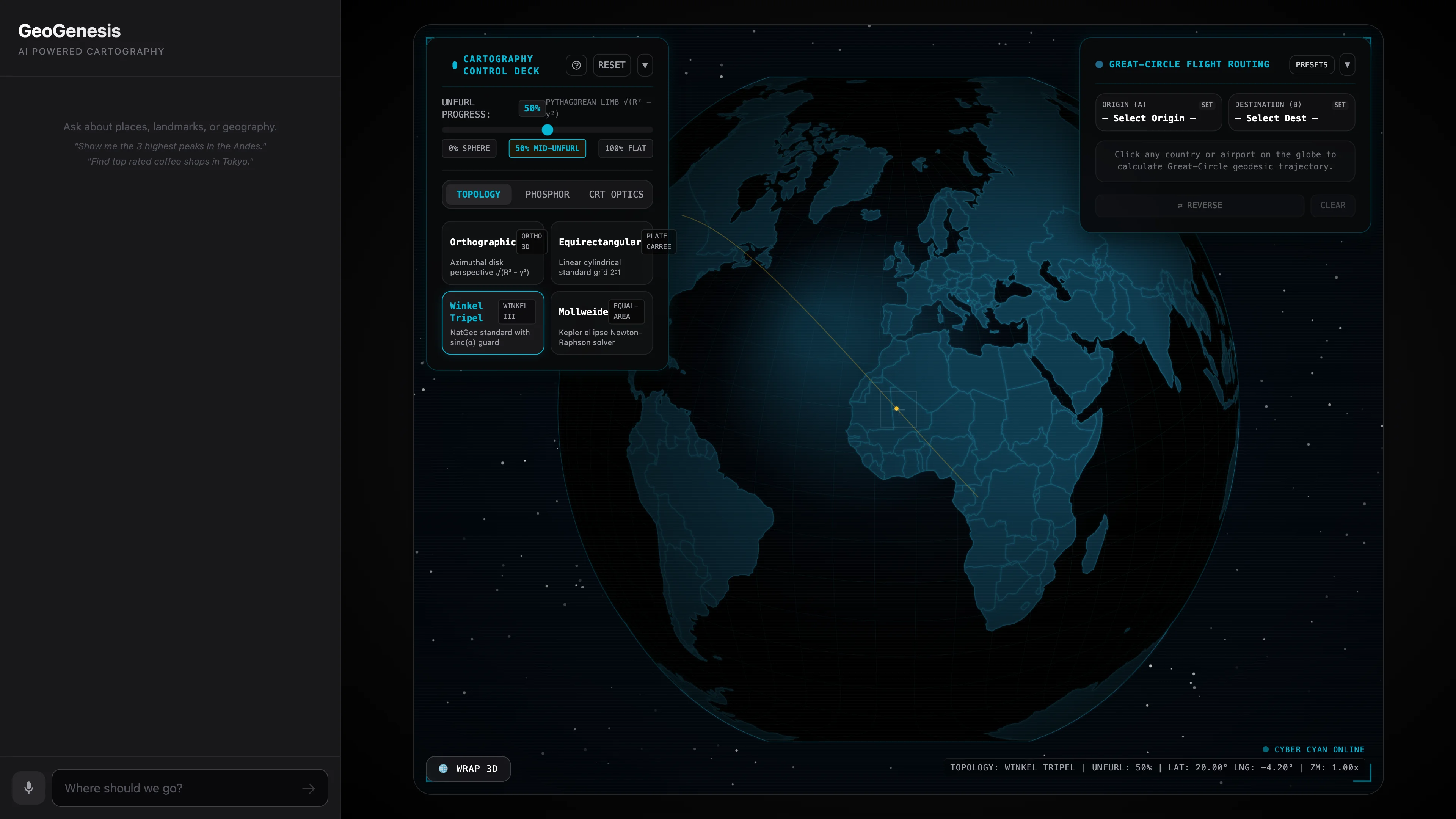Select the Orthographic projection card
Screen dimensions: 1456x819
pyautogui.click(x=493, y=253)
